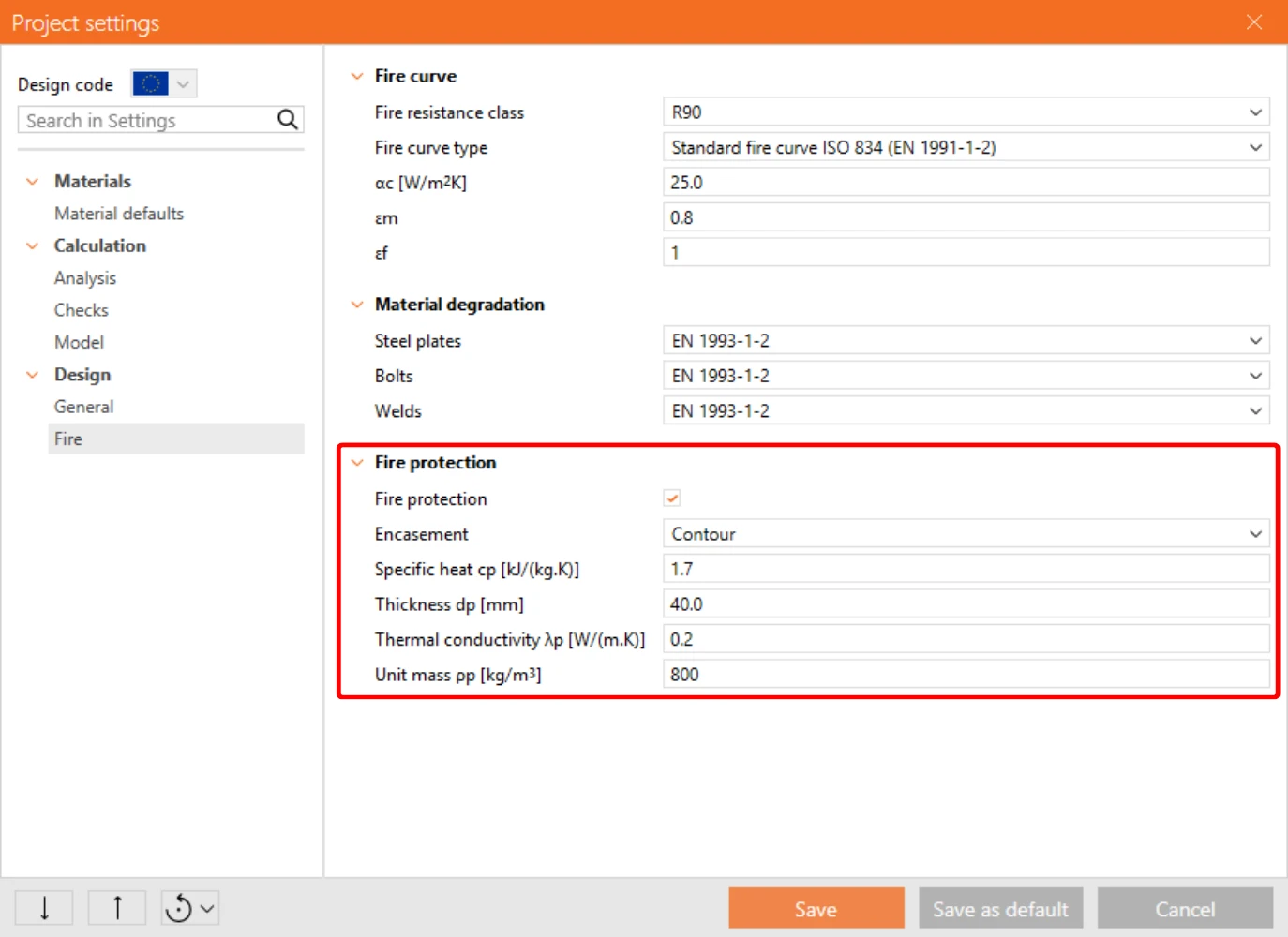Collapse the Design tree group
1288x937 pixels.
[x=33, y=375]
